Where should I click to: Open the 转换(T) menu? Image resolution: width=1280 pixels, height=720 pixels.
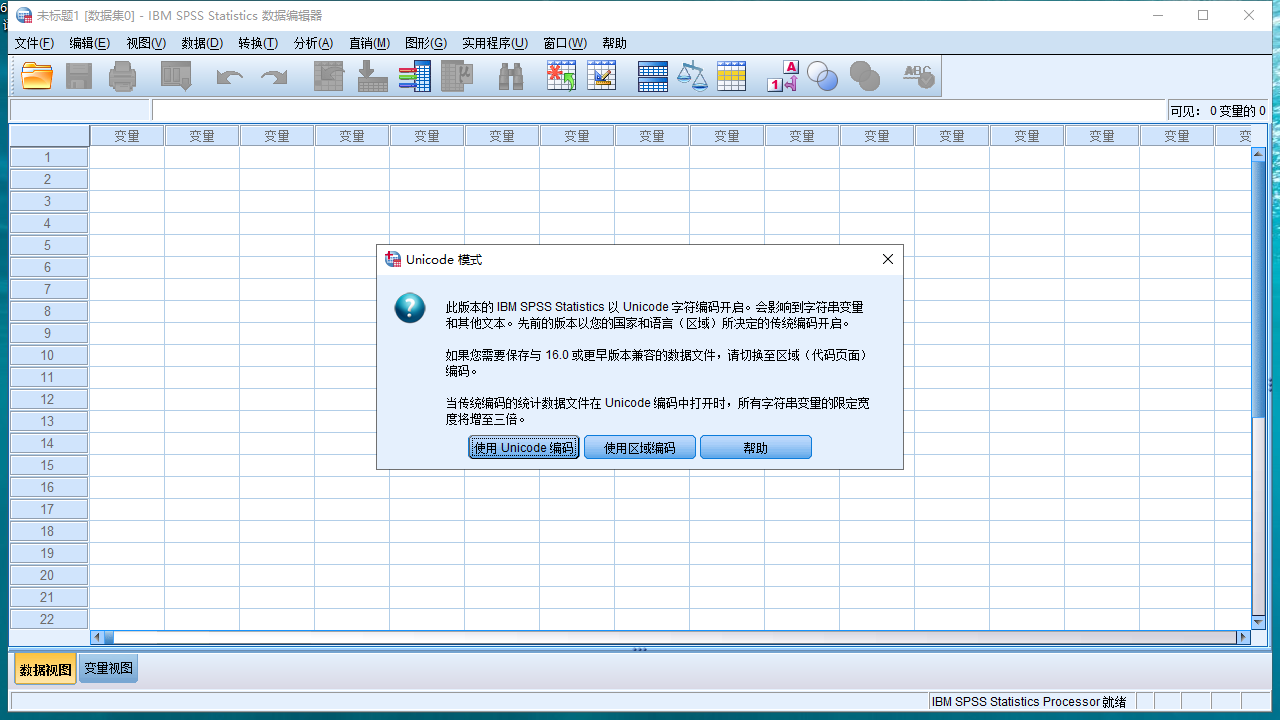[258, 43]
